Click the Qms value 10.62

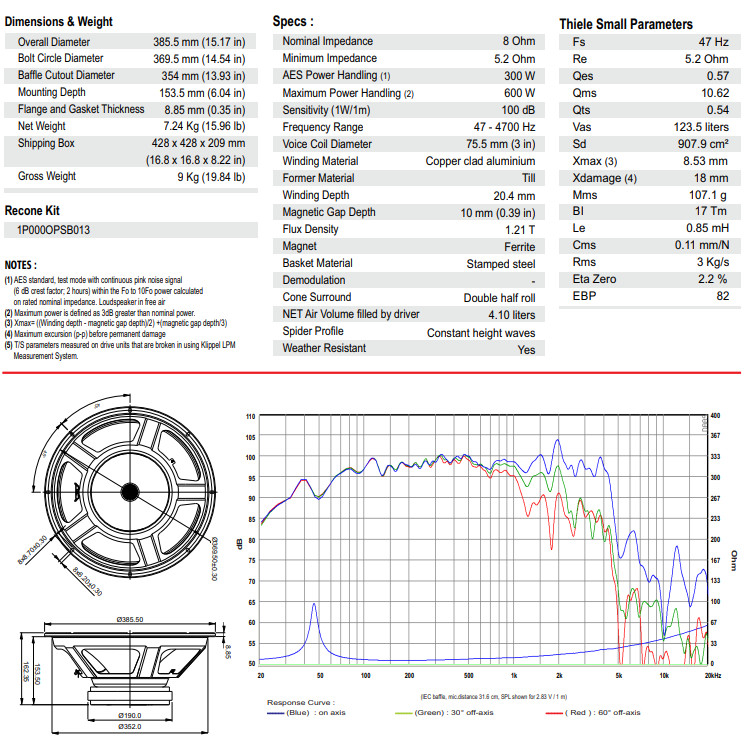[715, 93]
